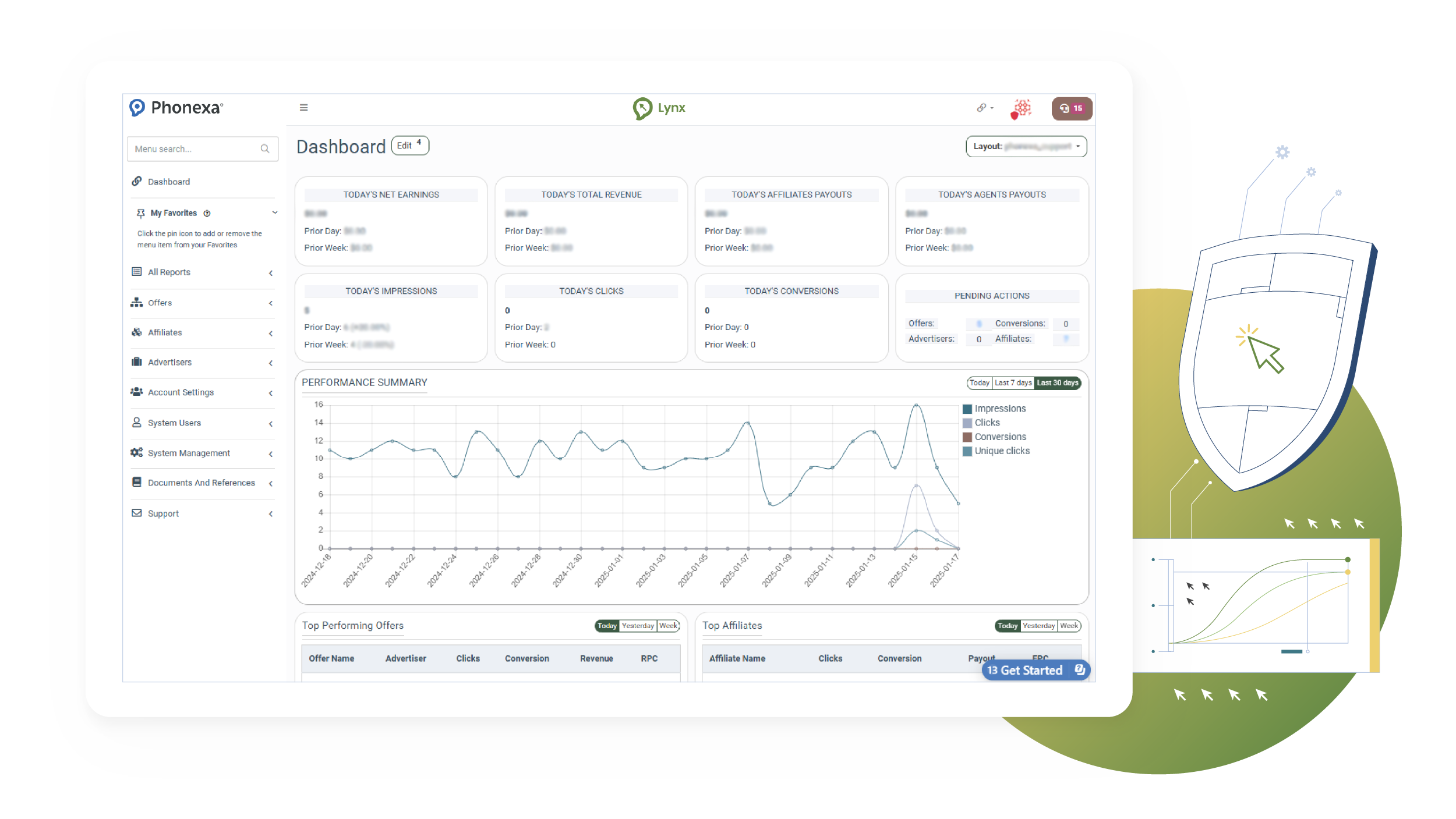Image resolution: width=1456 pixels, height=819 pixels.
Task: Switch Performance Summary to Last 7 days
Action: (x=1013, y=383)
